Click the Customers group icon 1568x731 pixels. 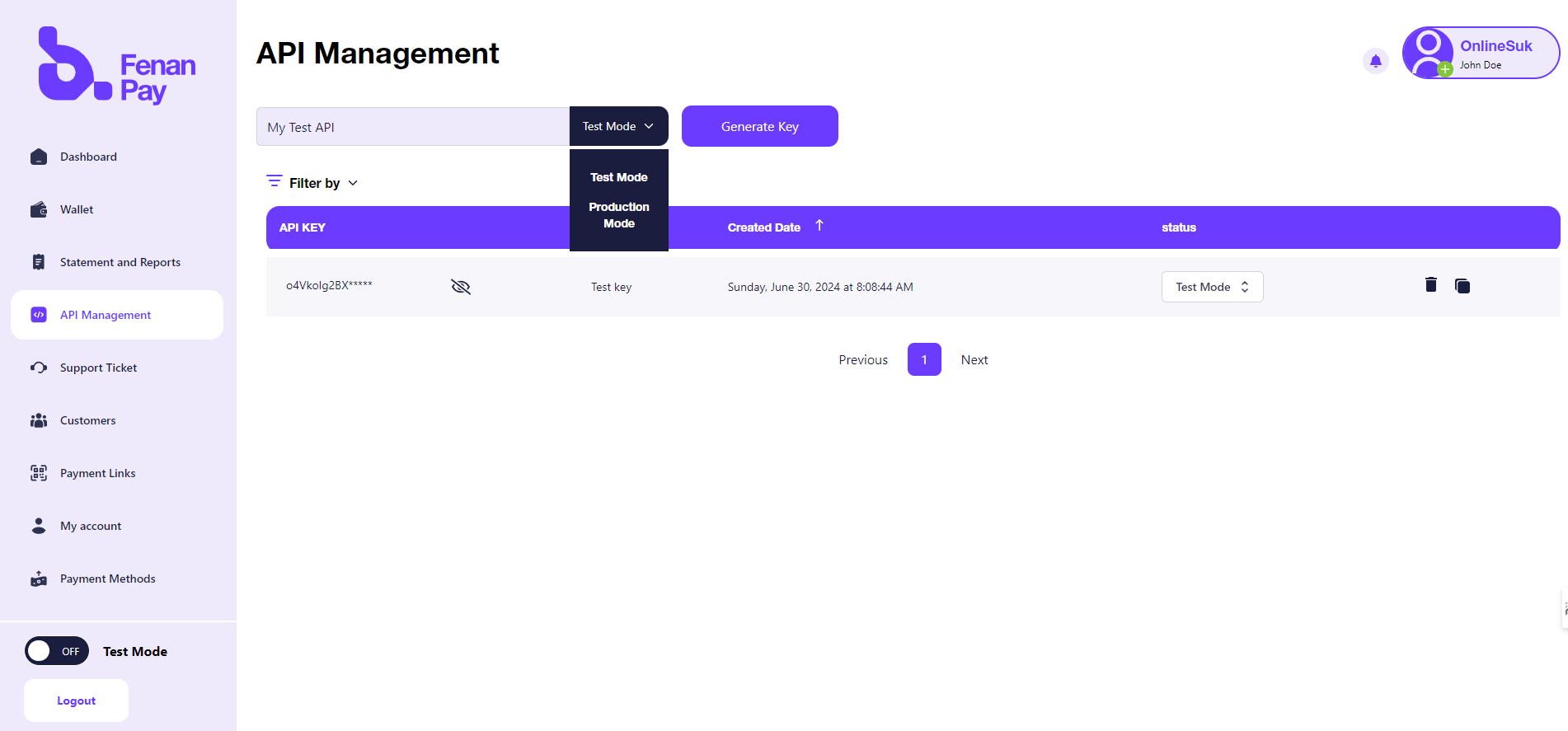[39, 420]
